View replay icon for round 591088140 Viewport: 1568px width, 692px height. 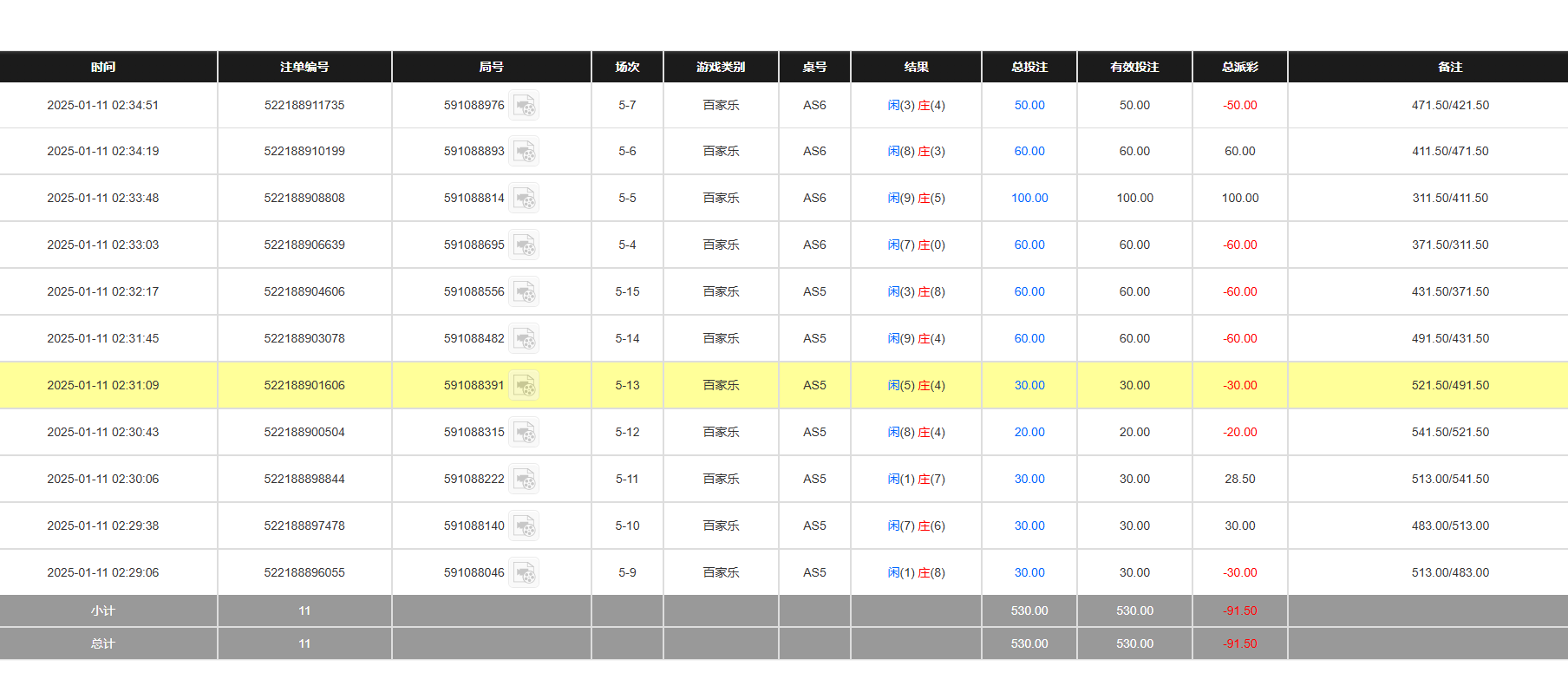click(524, 526)
